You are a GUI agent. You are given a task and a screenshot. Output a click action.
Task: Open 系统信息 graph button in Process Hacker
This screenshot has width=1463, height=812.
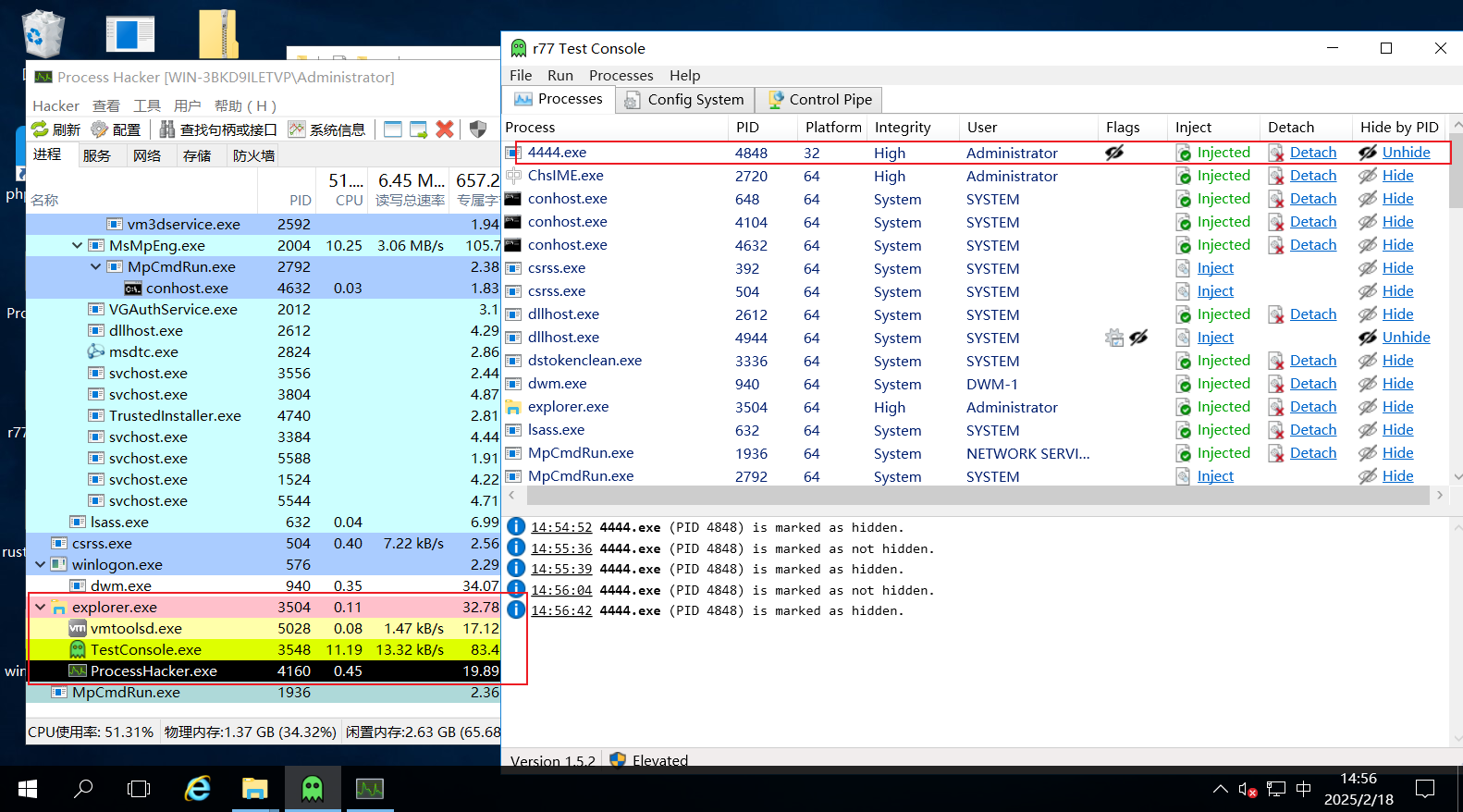click(326, 129)
